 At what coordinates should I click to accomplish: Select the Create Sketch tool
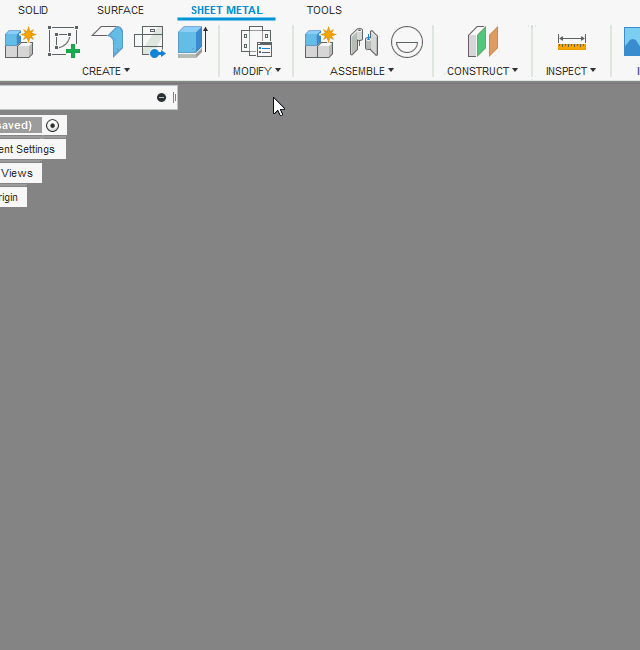(x=64, y=42)
